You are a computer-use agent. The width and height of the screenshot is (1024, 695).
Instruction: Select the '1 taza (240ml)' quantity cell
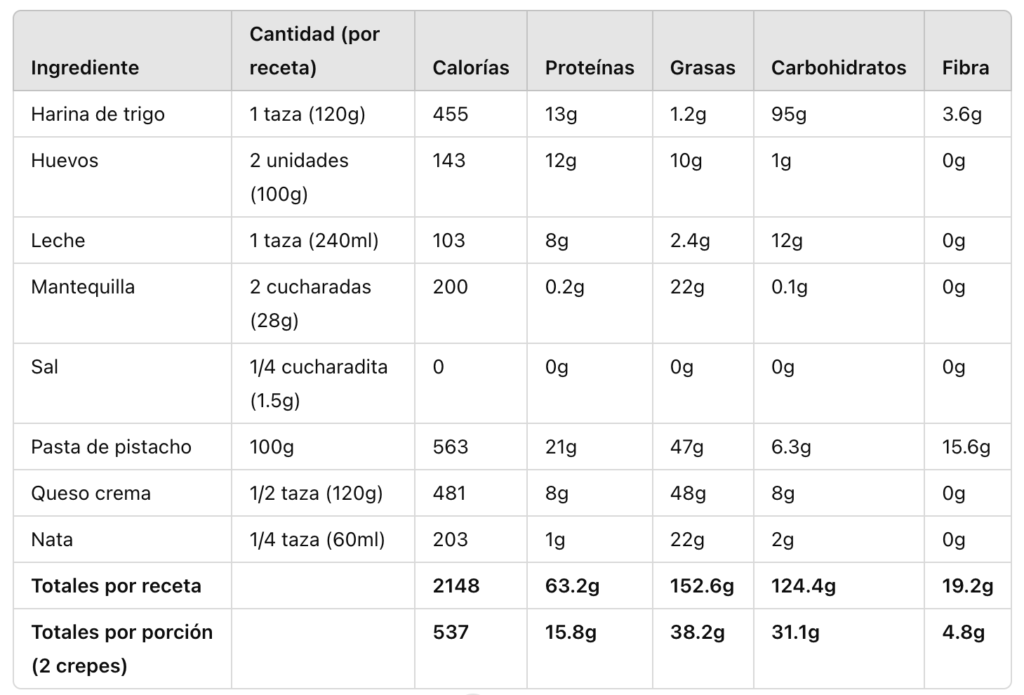pos(314,241)
